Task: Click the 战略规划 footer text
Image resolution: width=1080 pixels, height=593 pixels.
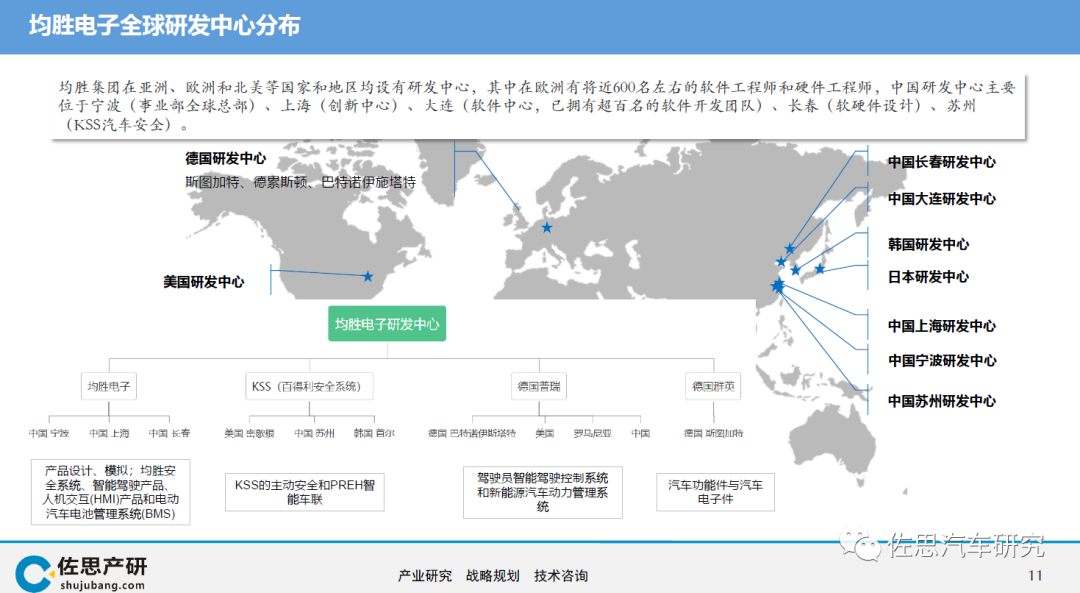Action: tap(492, 576)
